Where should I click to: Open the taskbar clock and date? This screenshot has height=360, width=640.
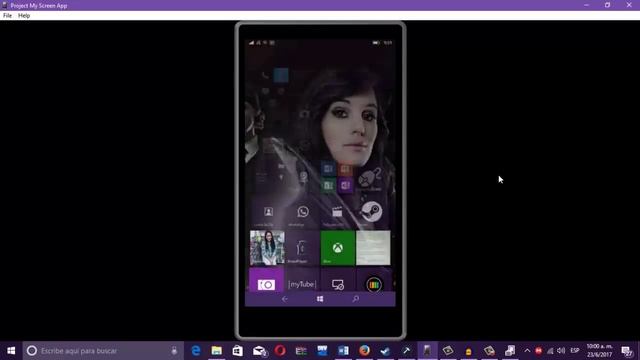pos(600,351)
